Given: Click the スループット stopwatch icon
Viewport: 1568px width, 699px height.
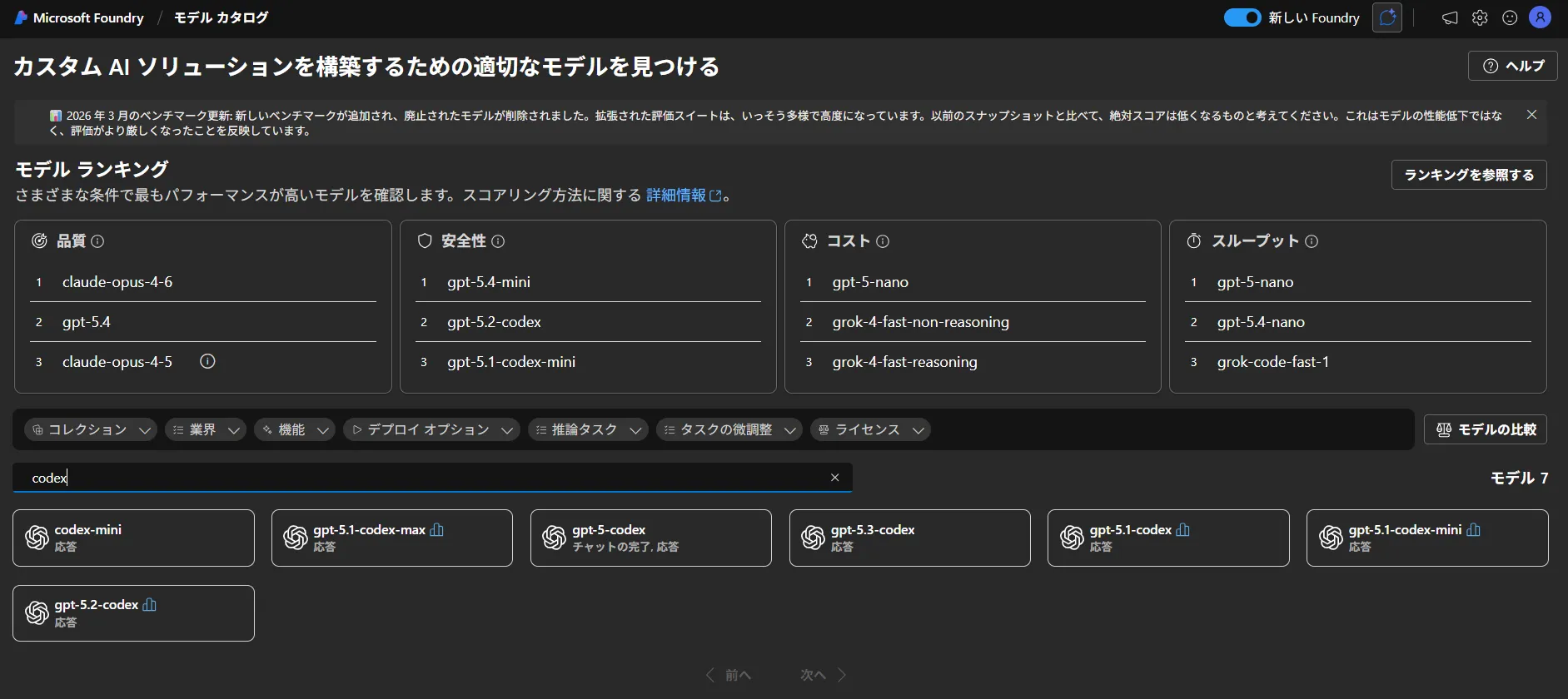Looking at the screenshot, I should tap(1194, 241).
